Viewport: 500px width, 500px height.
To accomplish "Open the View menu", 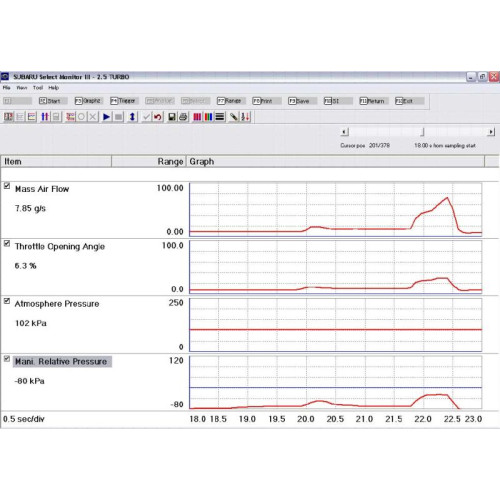I will (22, 88).
